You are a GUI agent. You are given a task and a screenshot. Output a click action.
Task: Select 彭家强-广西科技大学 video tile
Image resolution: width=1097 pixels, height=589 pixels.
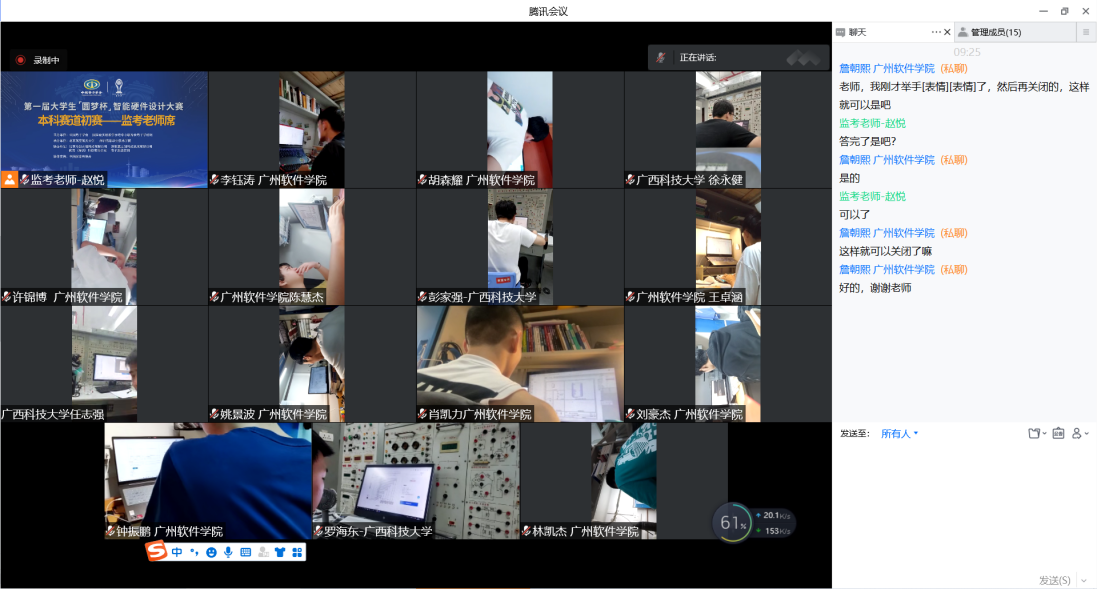(520, 247)
